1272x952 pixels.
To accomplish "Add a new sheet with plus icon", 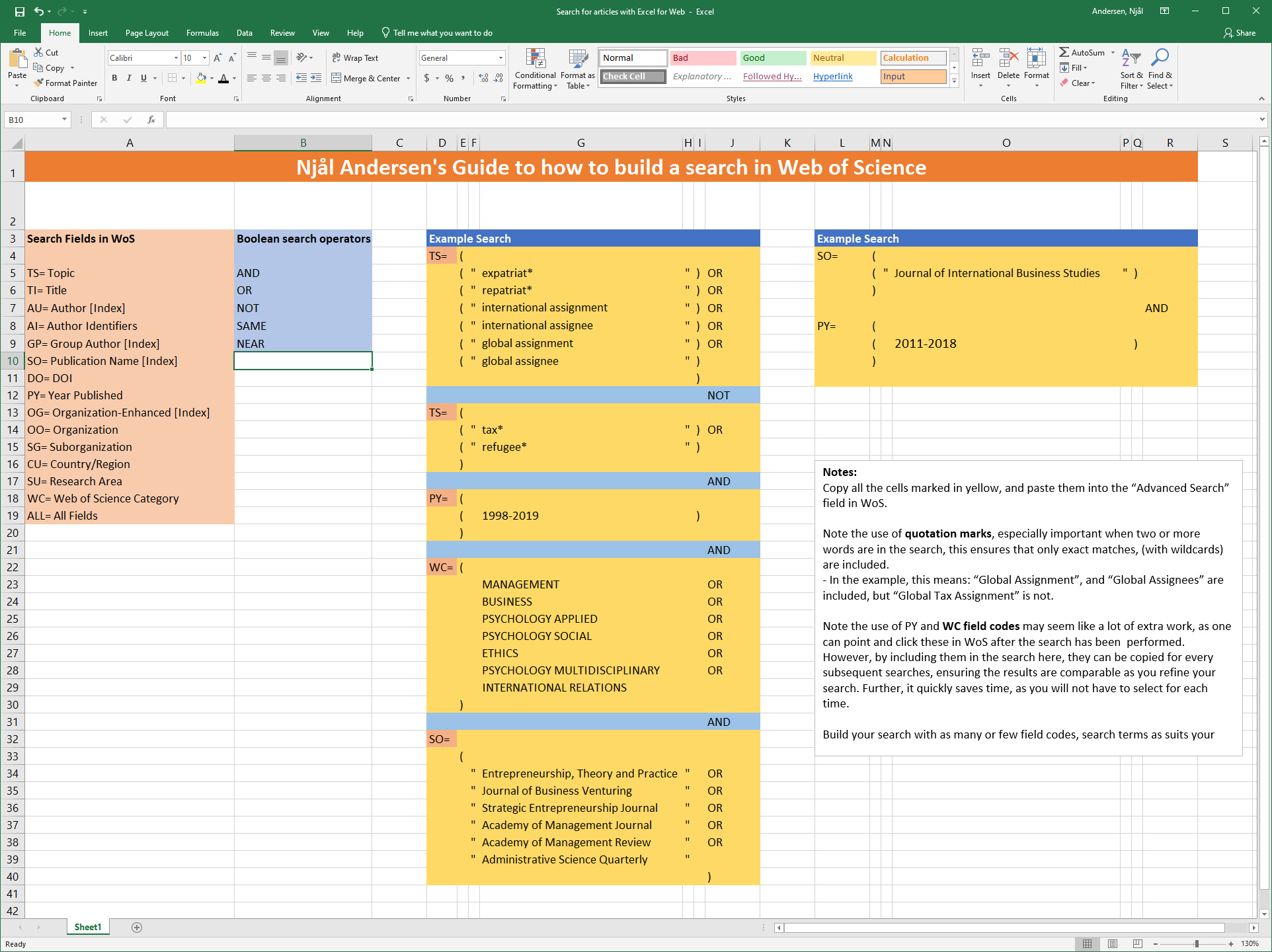I will pos(137,928).
